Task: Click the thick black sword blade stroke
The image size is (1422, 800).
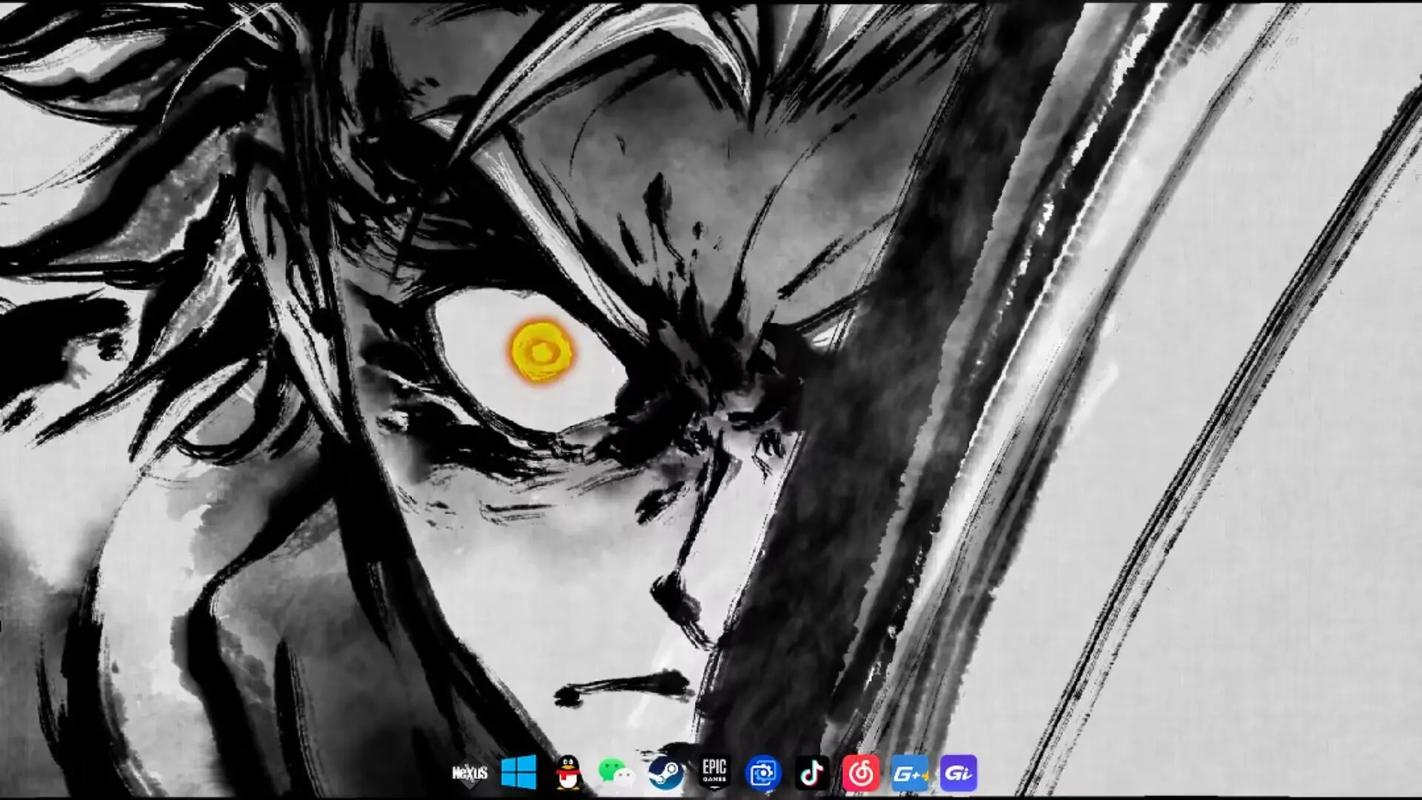Action: click(x=860, y=420)
